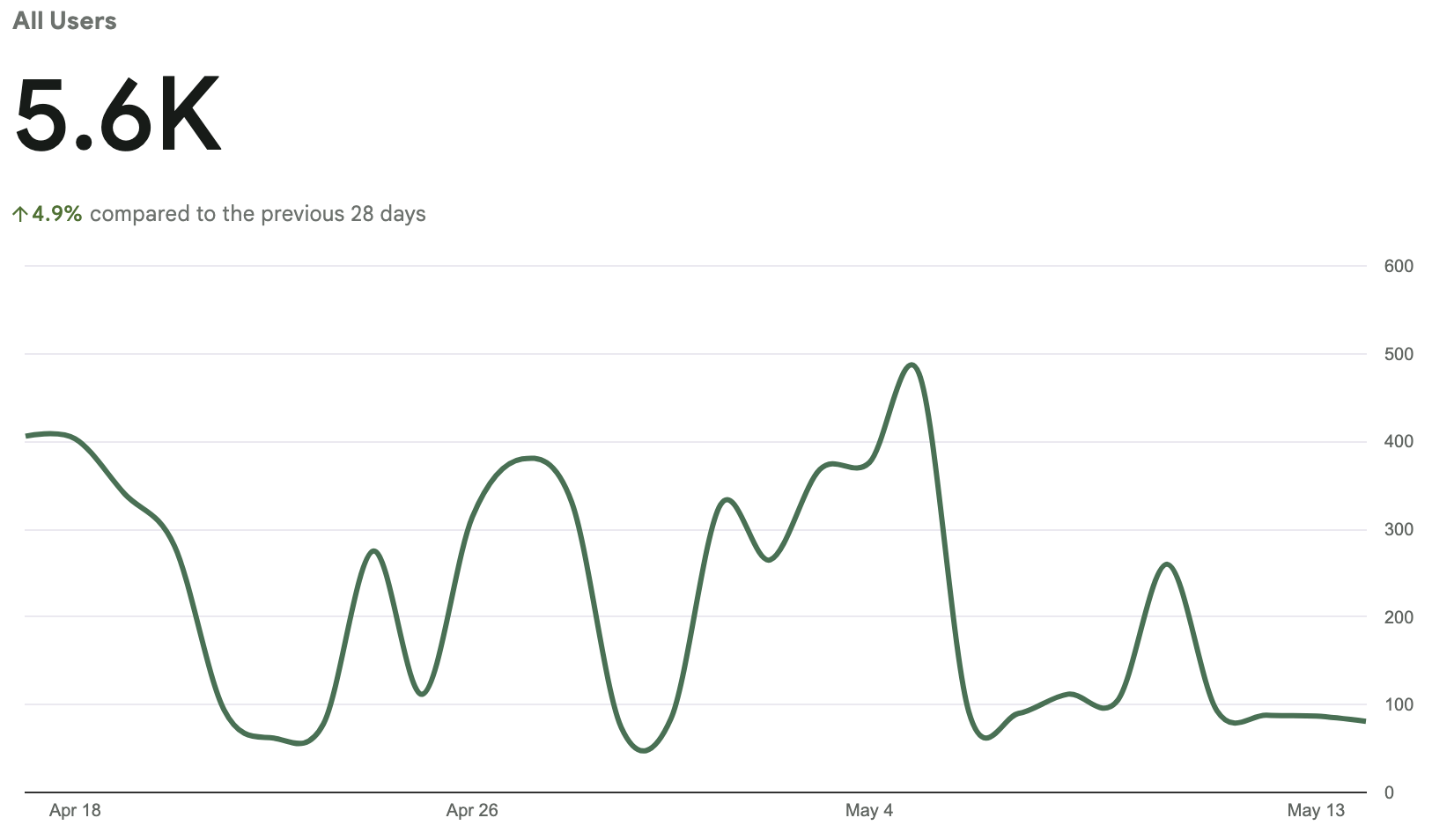
Task: Click "compared to the previous 28 days" text
Action: coord(257,214)
